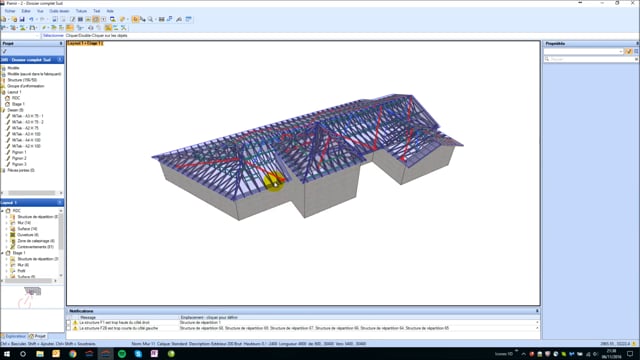Select drawing Pignon 1
The height and width of the screenshot is (360, 640).
(x=19, y=152)
